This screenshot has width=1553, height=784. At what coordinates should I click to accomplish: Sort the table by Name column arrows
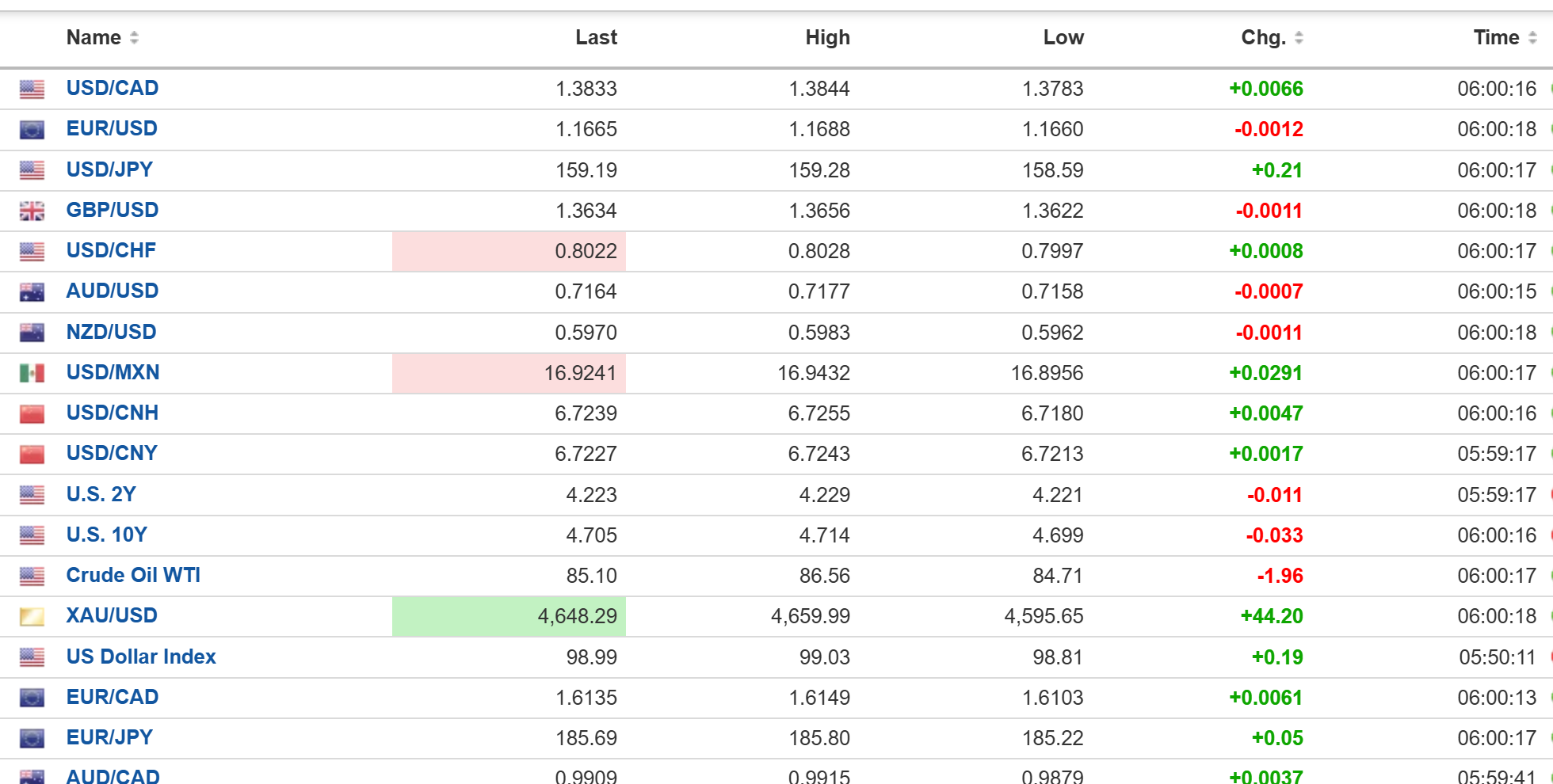(x=134, y=37)
